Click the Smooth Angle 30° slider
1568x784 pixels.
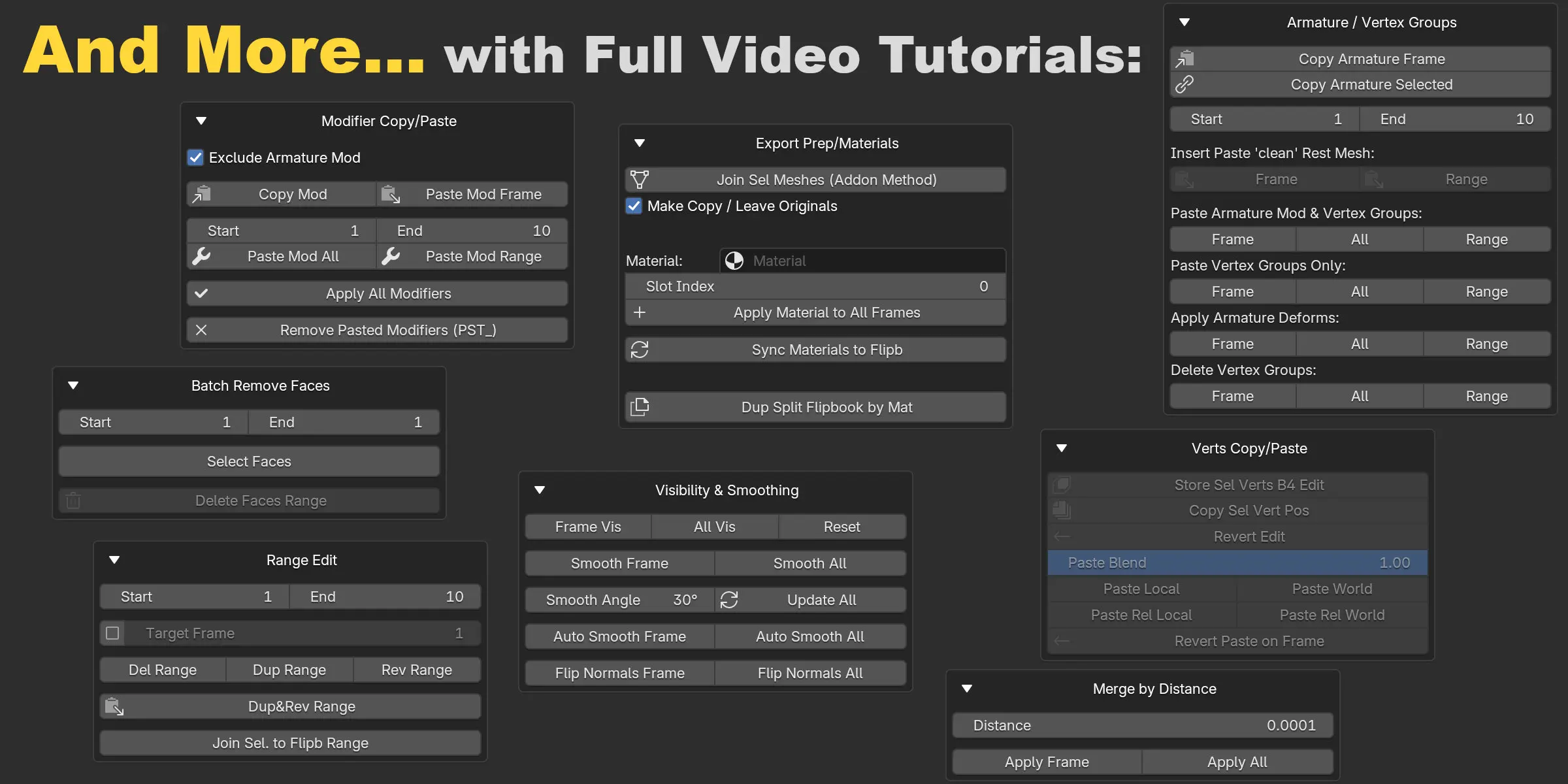click(619, 600)
